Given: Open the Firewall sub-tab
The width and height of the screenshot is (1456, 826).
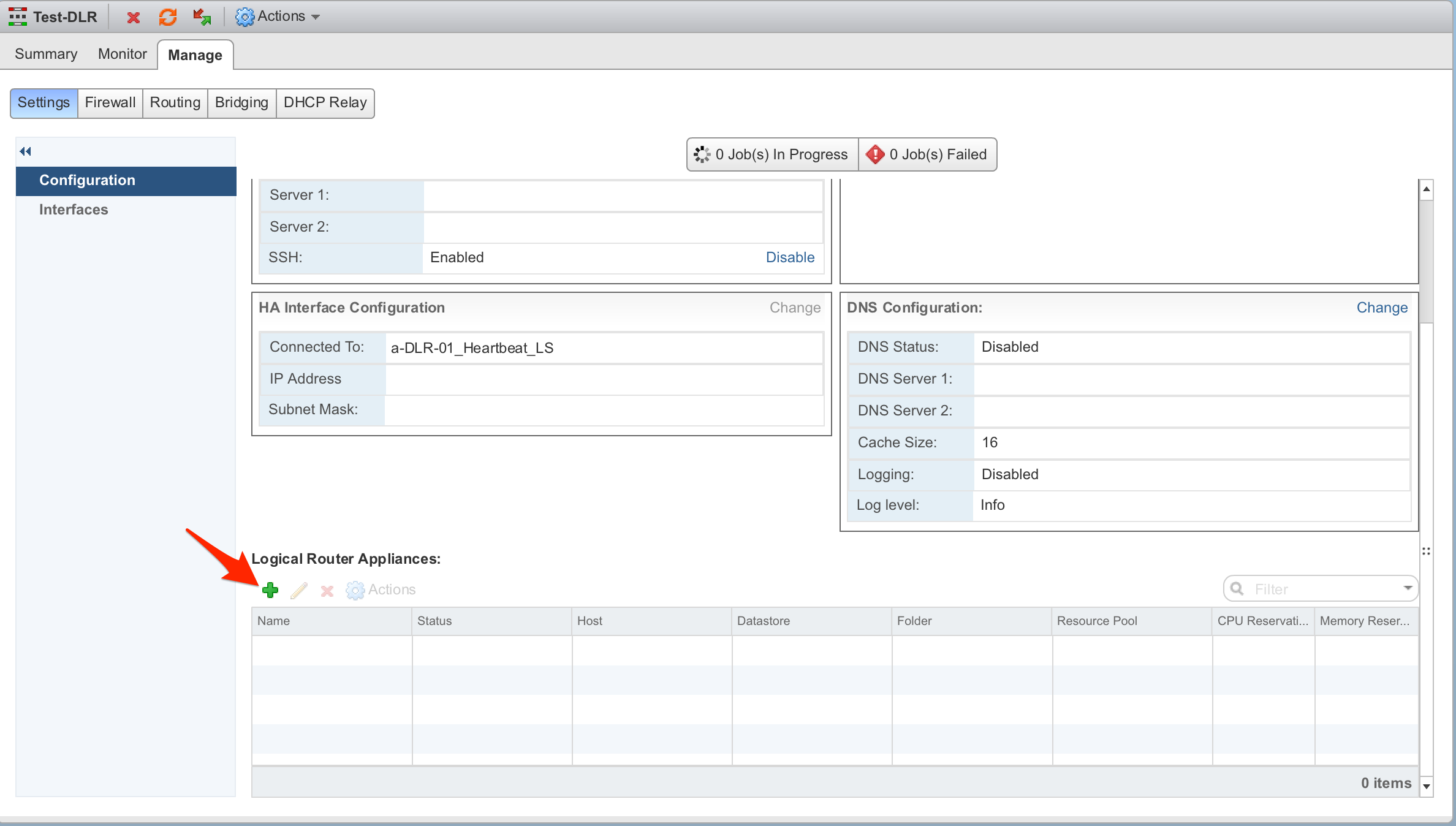Looking at the screenshot, I should point(110,102).
